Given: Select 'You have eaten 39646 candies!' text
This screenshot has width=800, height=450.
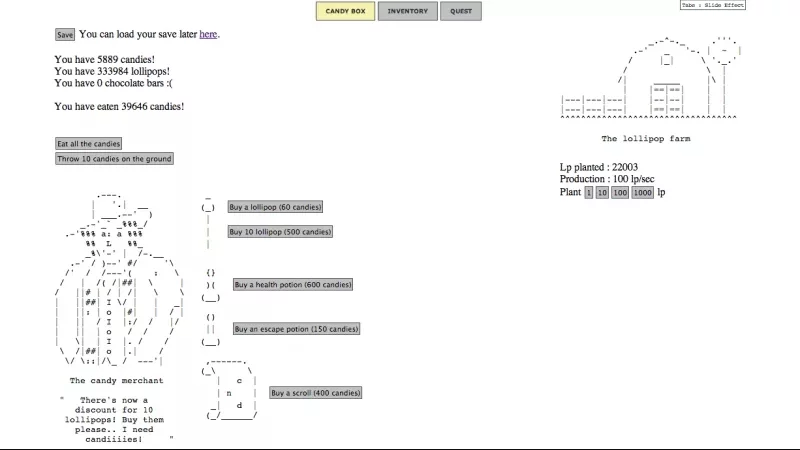Looking at the screenshot, I should pyautogui.click(x=119, y=107).
